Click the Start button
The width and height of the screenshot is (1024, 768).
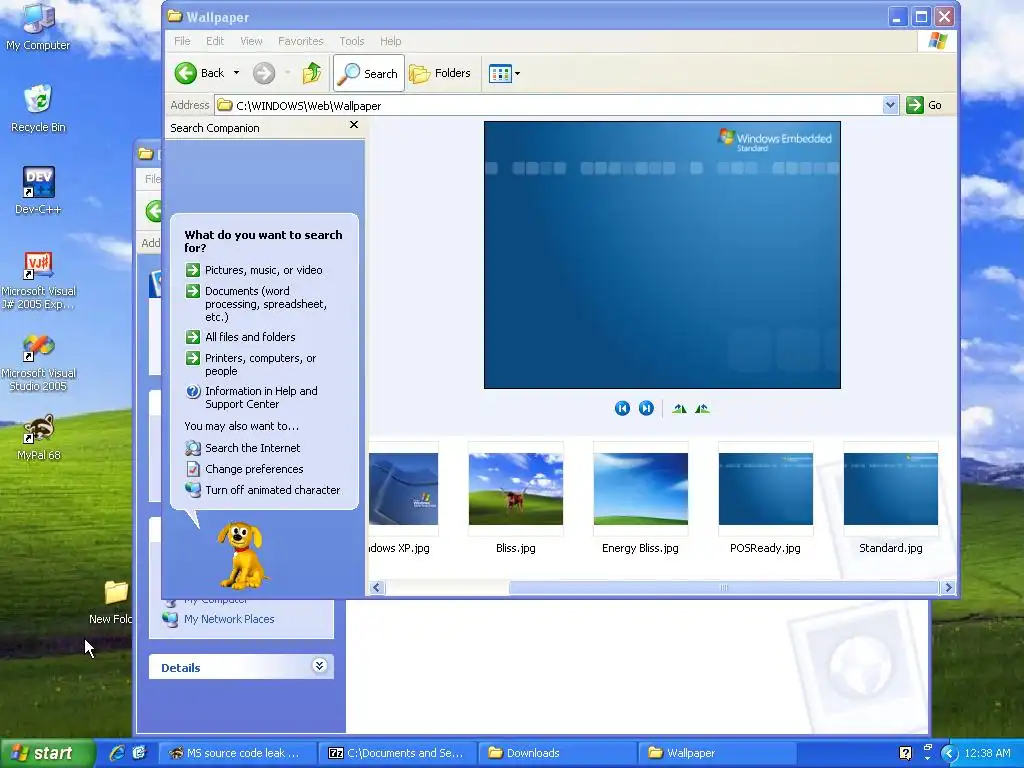[46, 753]
